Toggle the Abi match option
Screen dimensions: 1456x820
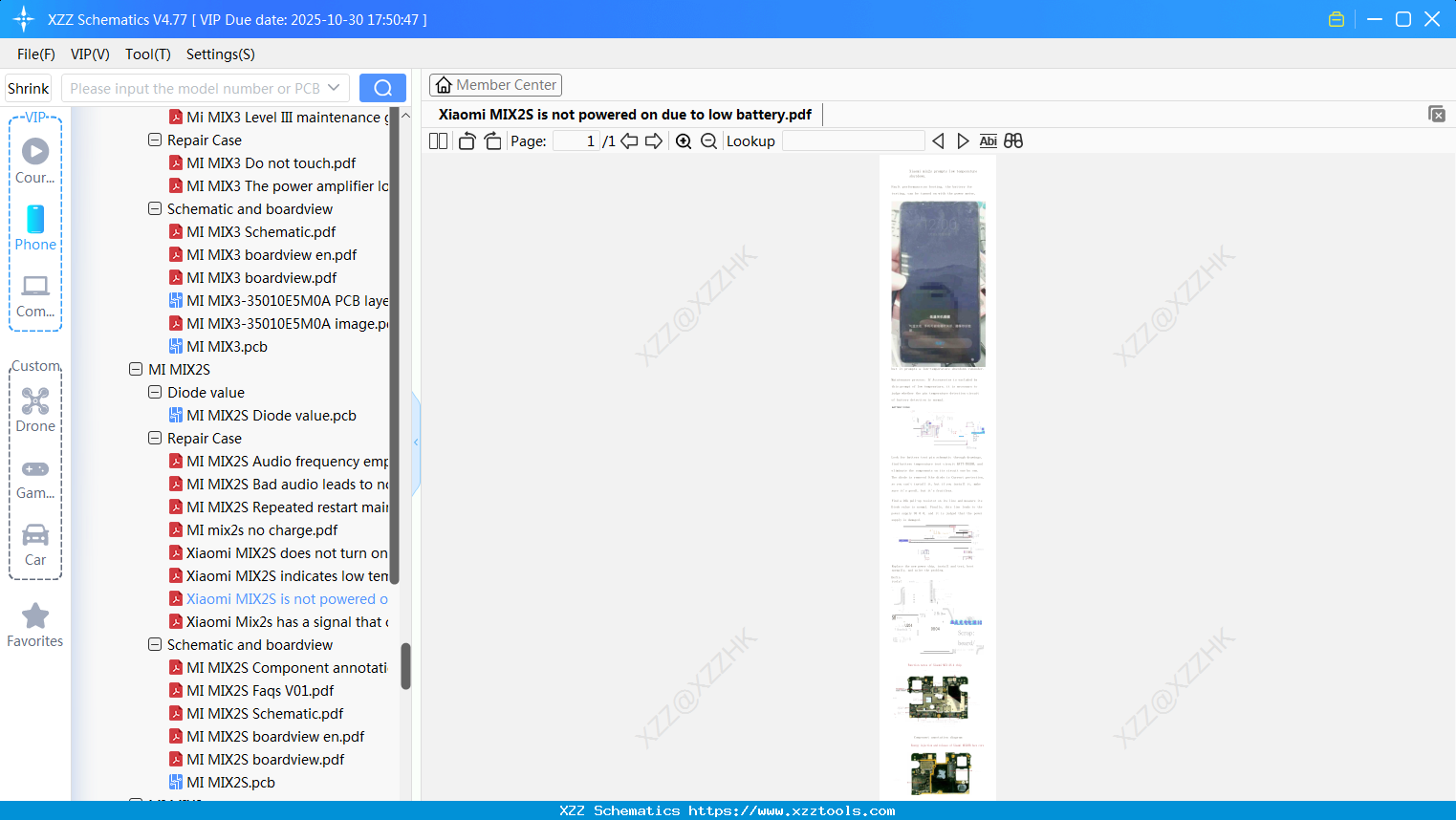(x=989, y=140)
